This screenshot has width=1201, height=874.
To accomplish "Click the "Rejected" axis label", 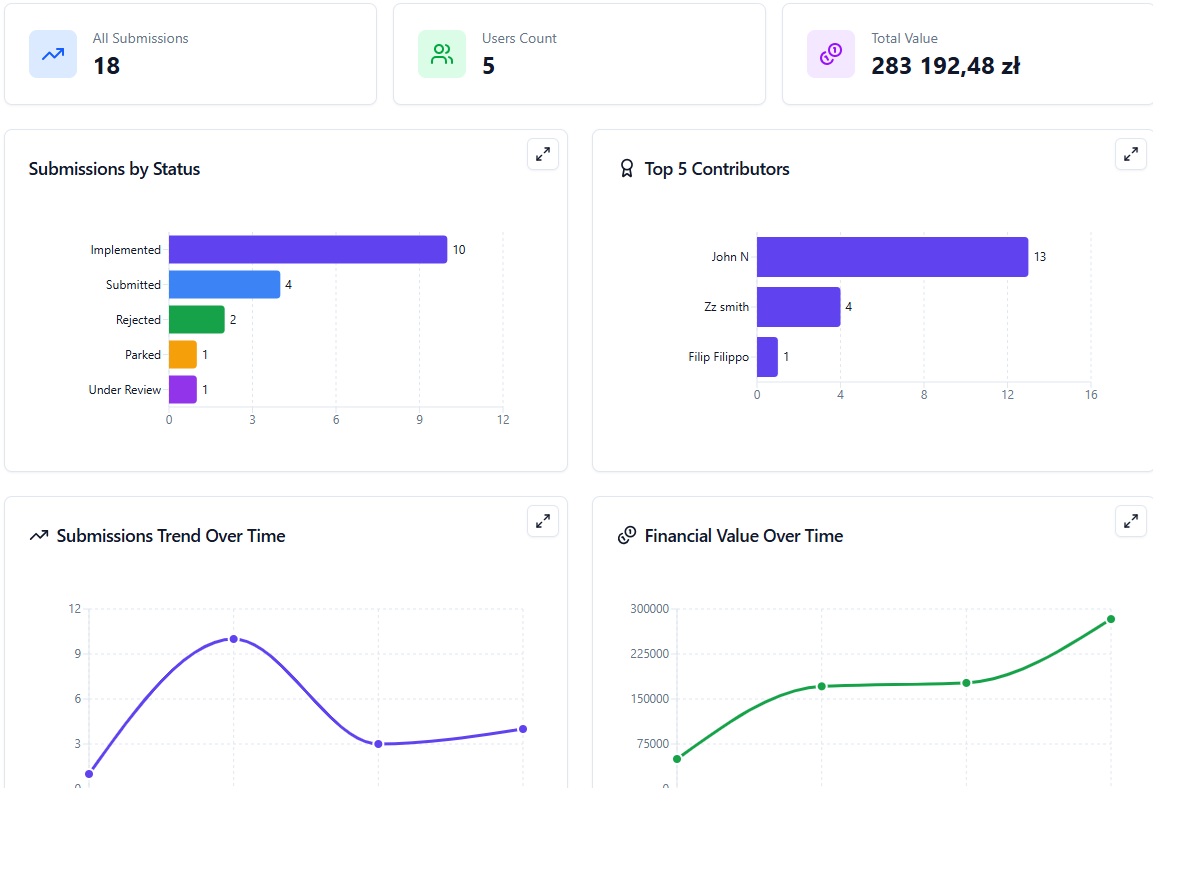I will click(x=138, y=320).
